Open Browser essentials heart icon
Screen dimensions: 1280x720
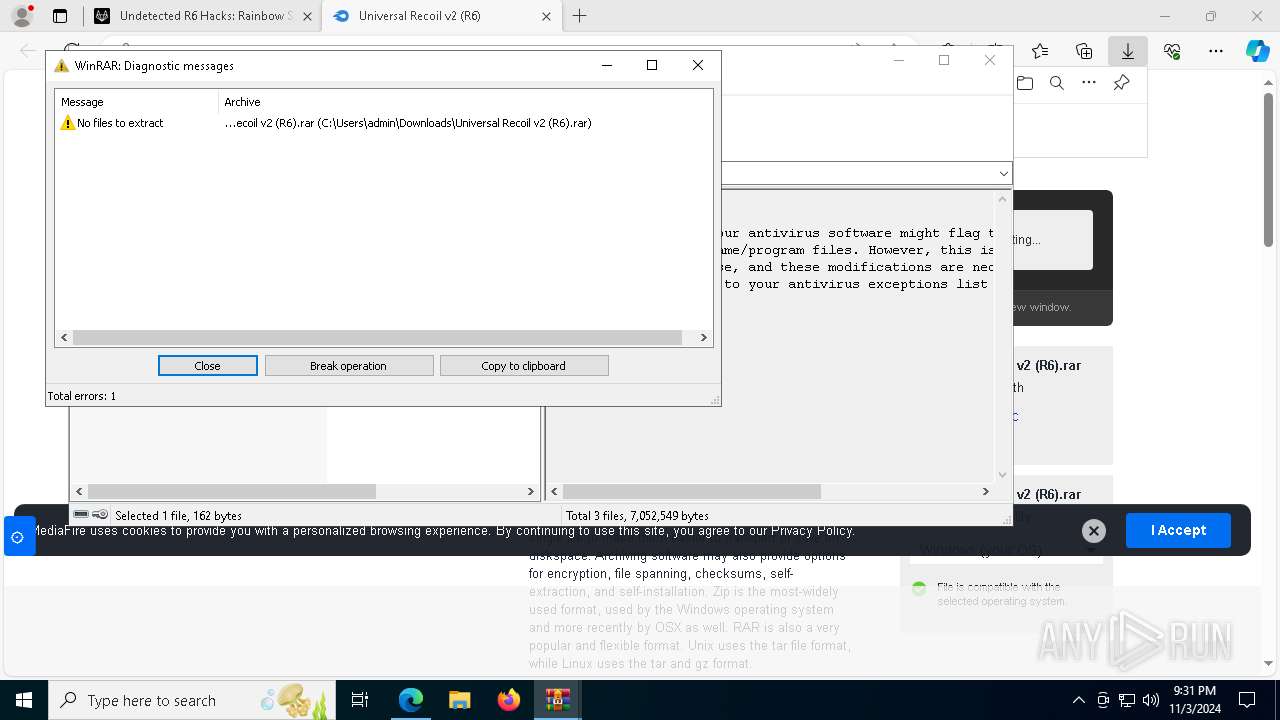coord(1172,51)
